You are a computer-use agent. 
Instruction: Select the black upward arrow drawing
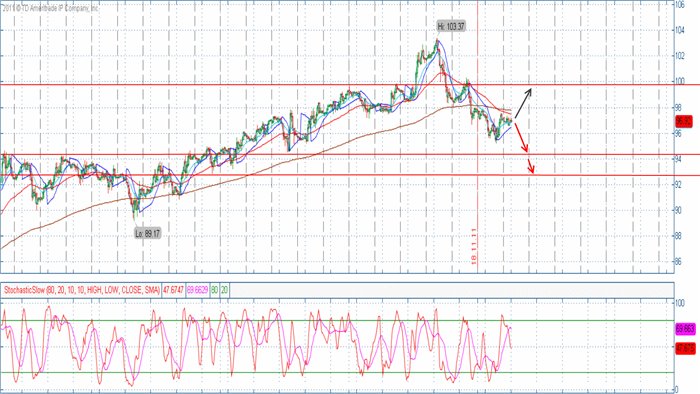pyautogui.click(x=523, y=103)
